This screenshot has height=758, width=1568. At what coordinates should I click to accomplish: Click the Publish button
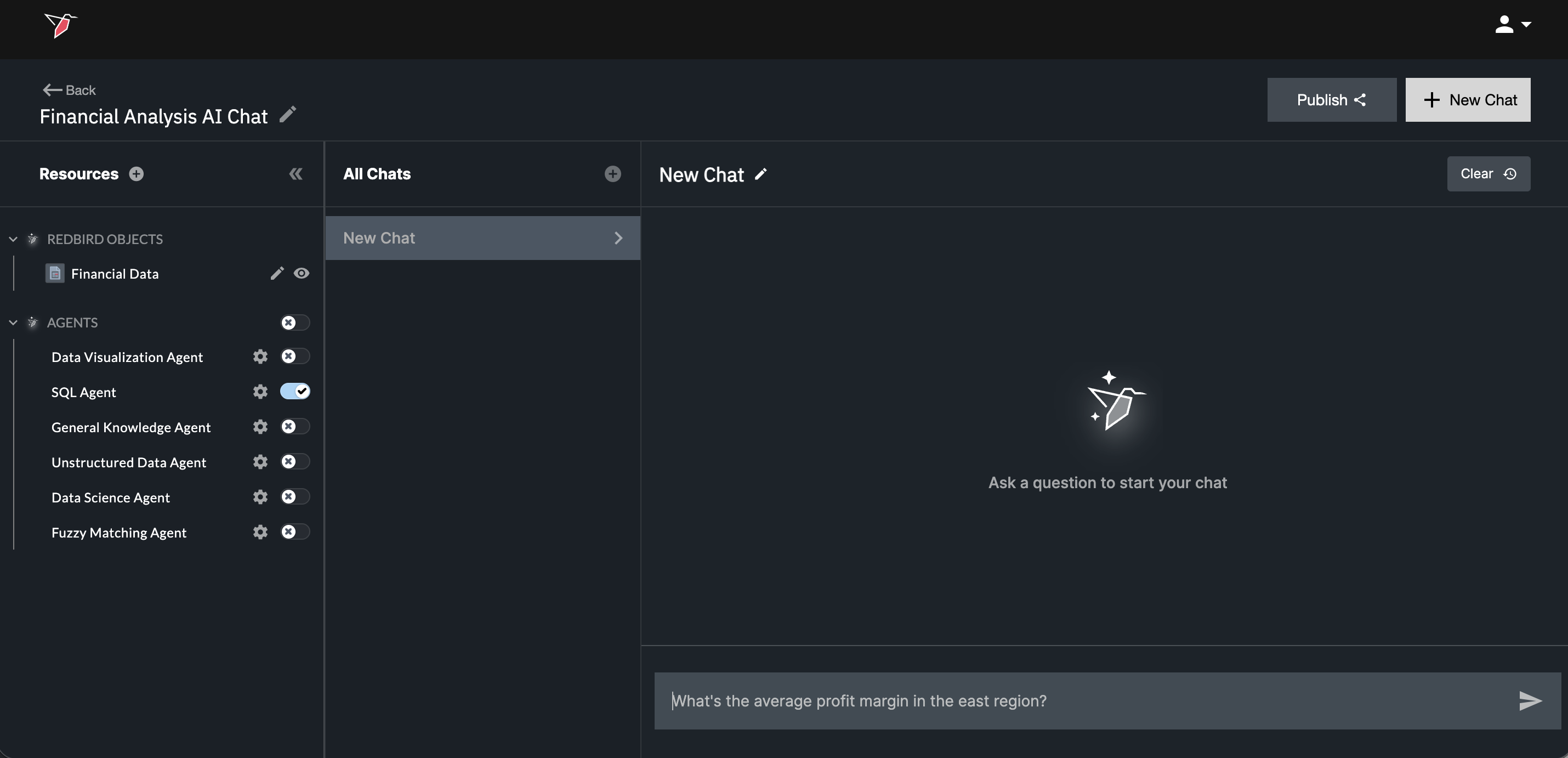pyautogui.click(x=1331, y=100)
